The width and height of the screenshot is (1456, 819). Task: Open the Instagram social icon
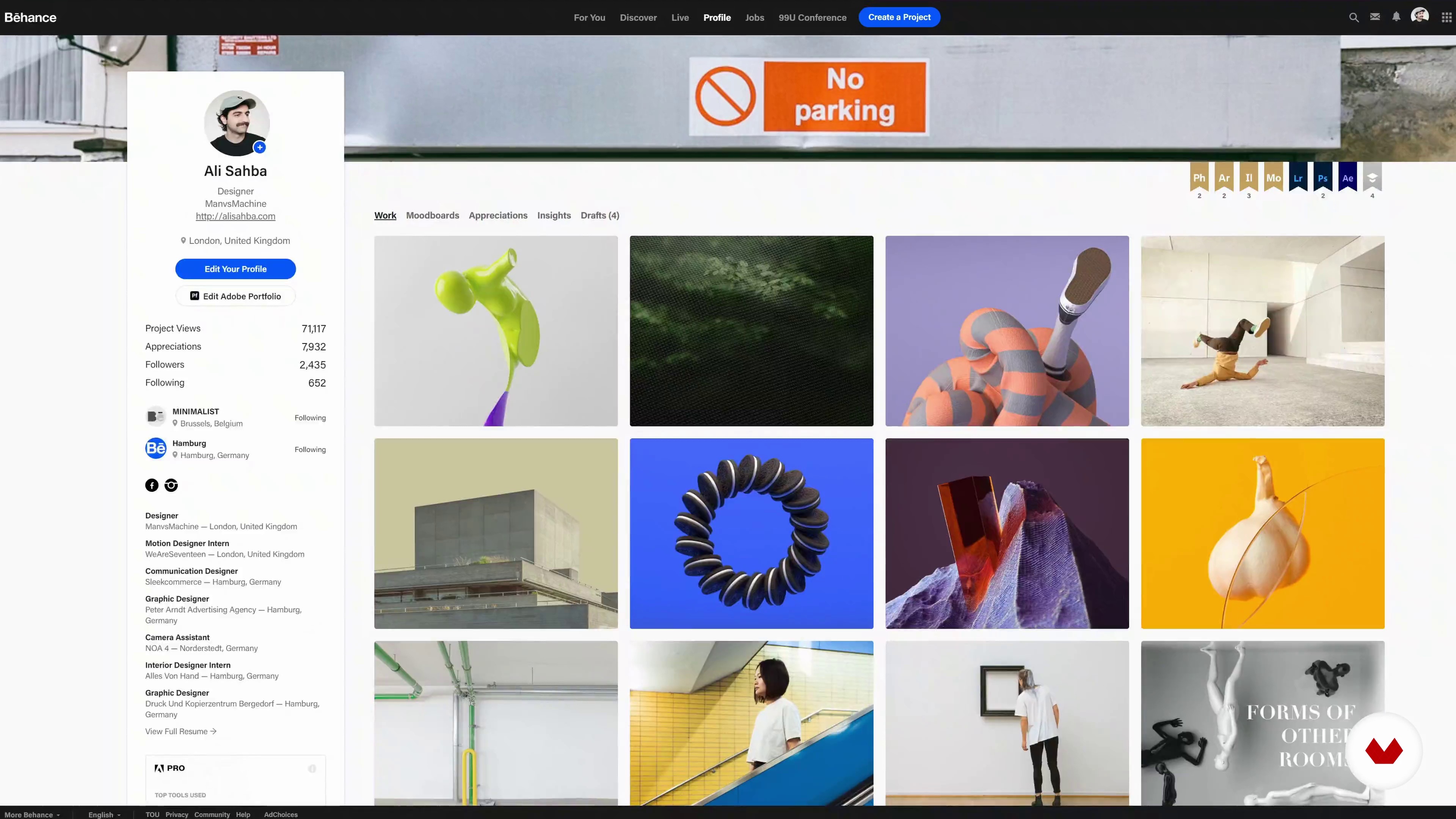point(171,485)
